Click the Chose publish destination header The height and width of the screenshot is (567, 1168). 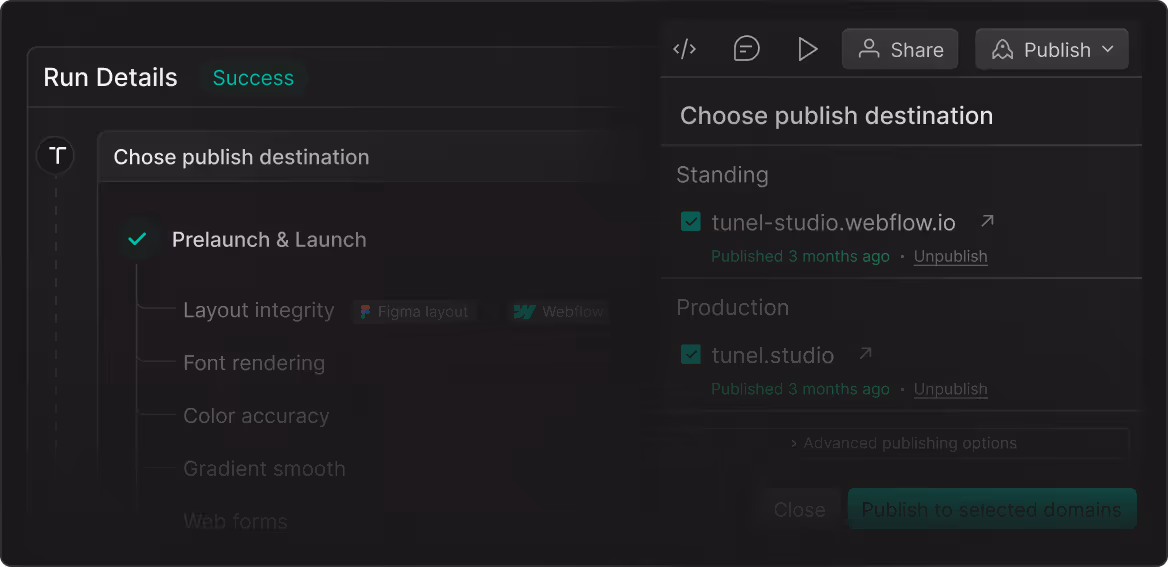(241, 157)
